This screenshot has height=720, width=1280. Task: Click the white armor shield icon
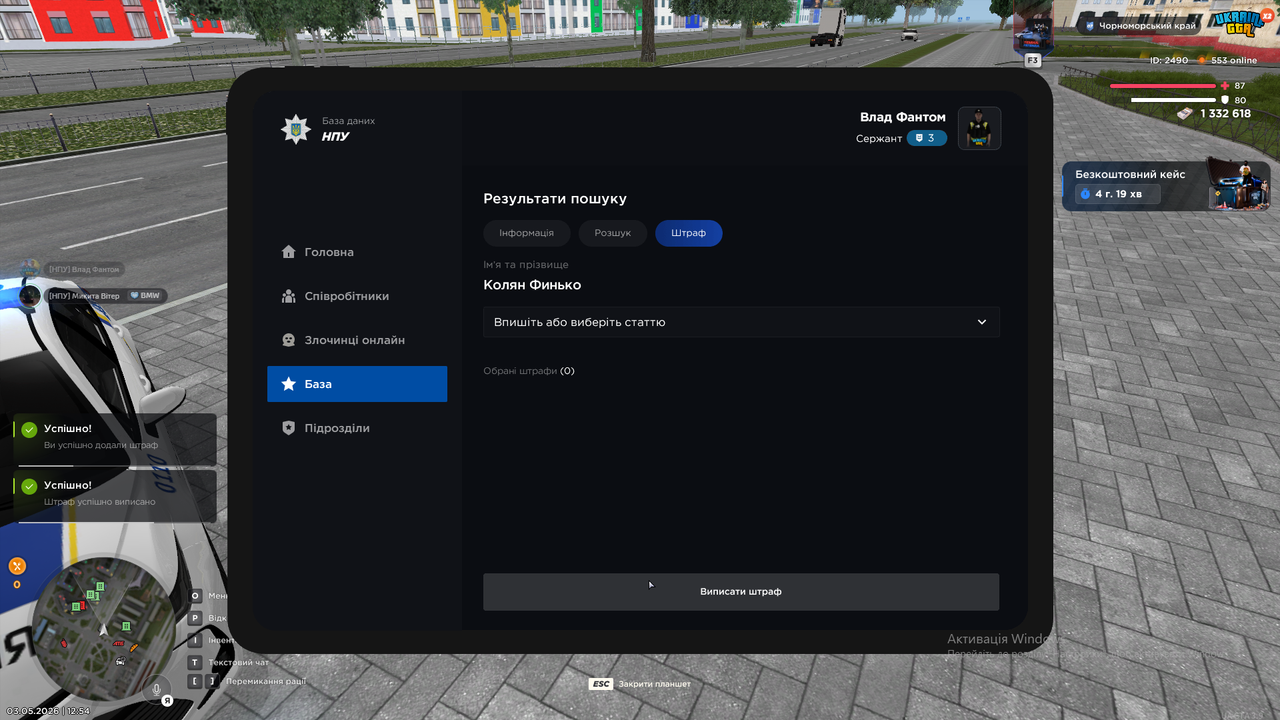click(x=1225, y=100)
